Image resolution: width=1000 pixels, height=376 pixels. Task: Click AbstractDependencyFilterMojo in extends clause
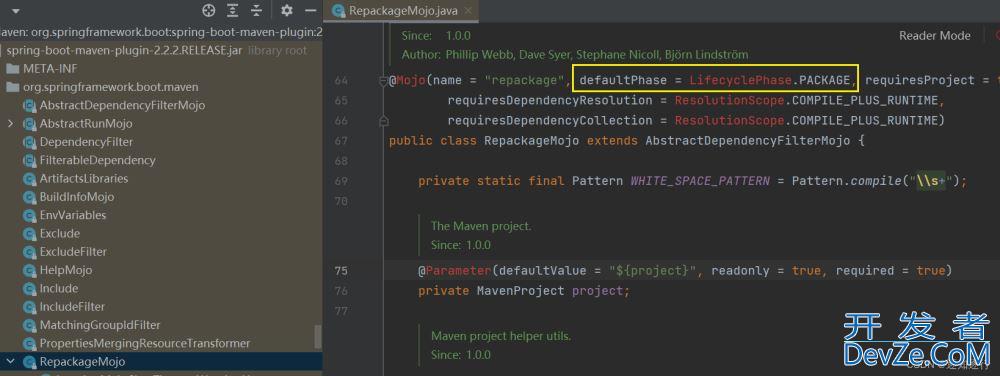pos(747,141)
